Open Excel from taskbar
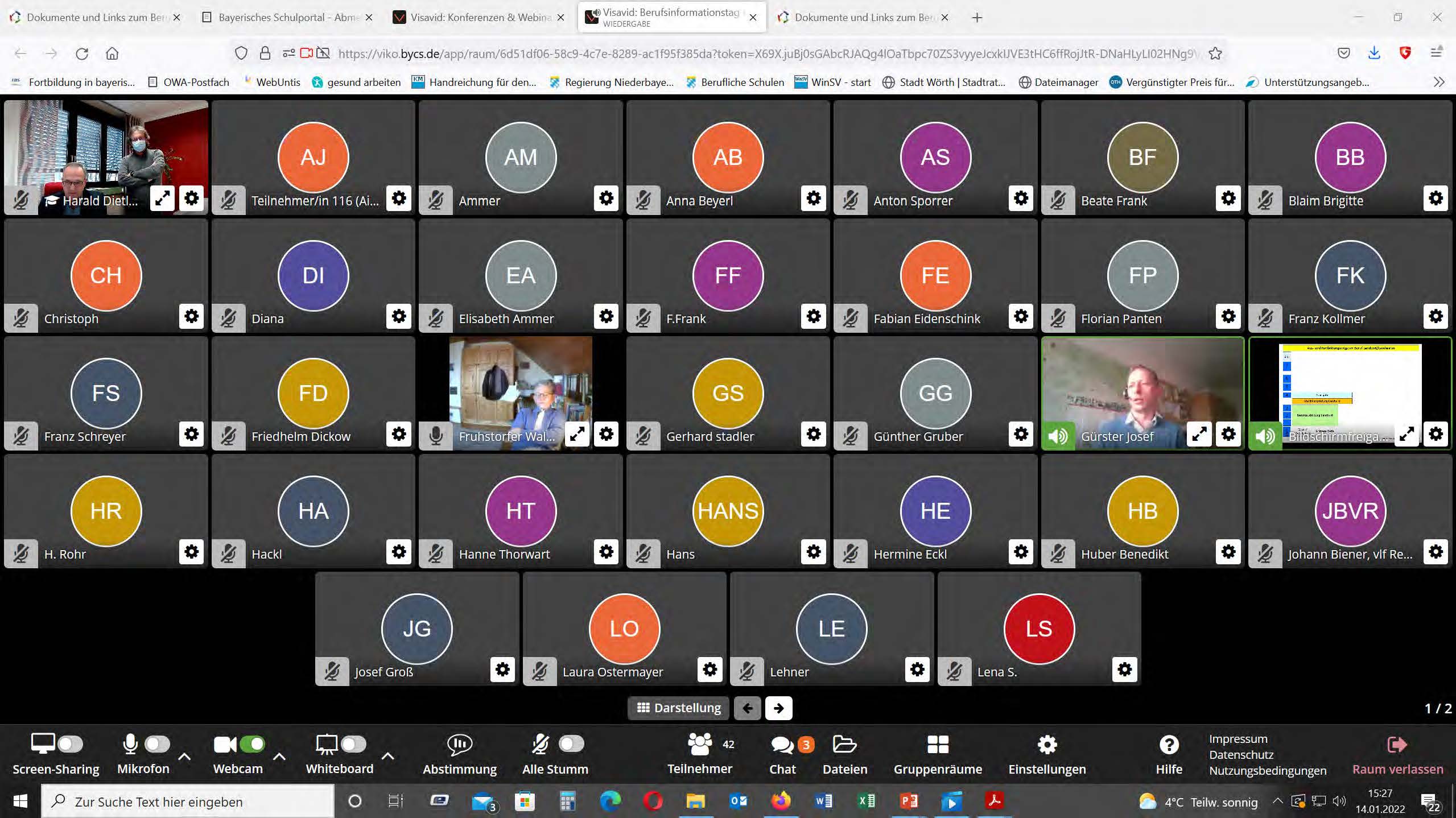1456x818 pixels. point(866,801)
